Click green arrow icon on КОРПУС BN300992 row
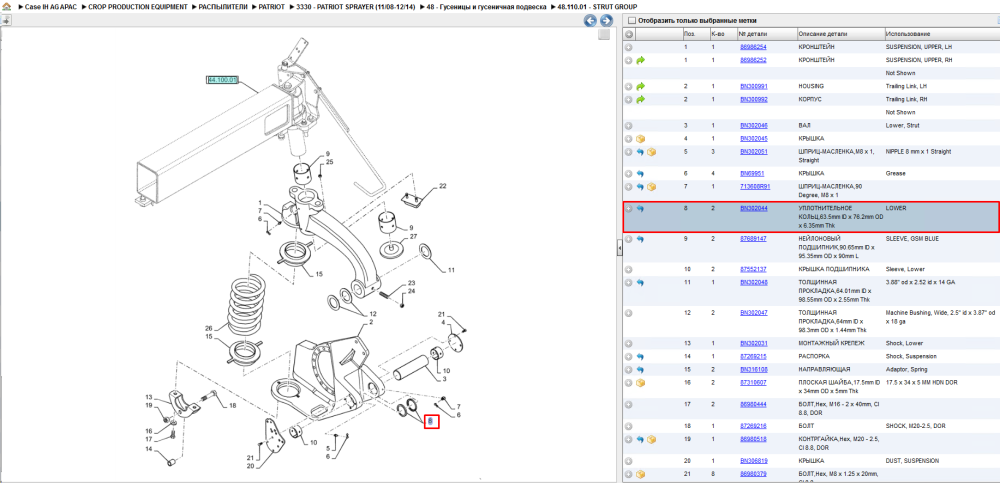The width and height of the screenshot is (1000, 483). coord(641,100)
